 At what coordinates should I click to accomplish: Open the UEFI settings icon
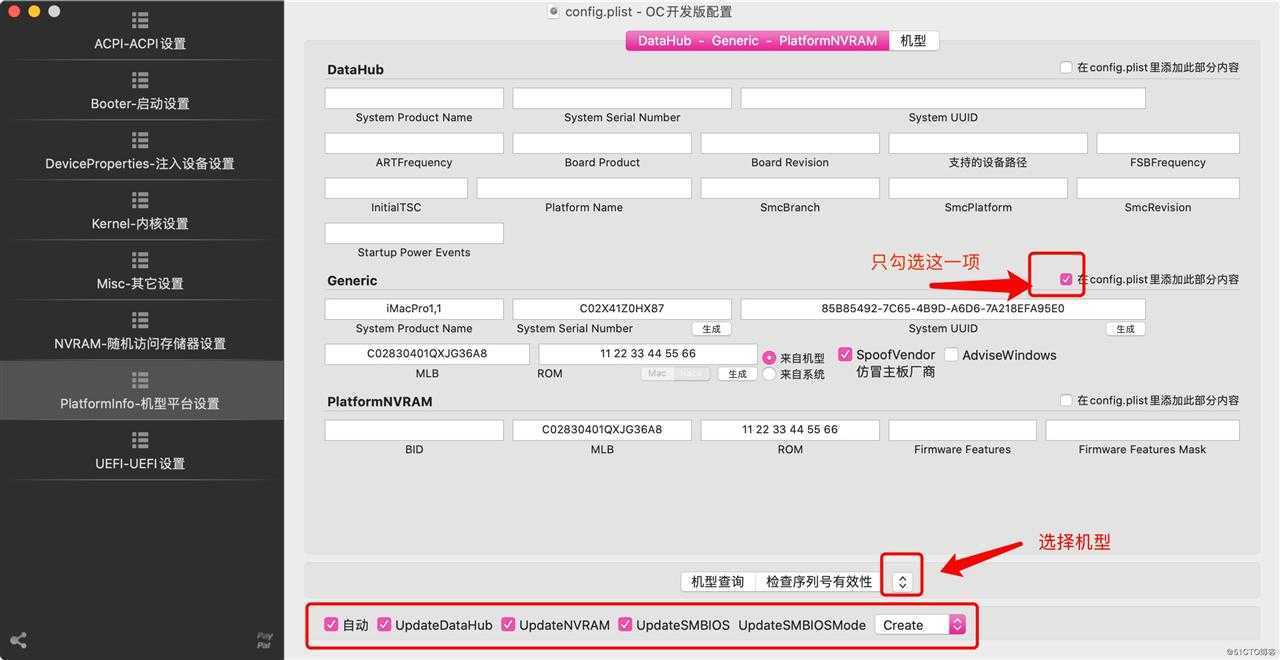coord(140,440)
